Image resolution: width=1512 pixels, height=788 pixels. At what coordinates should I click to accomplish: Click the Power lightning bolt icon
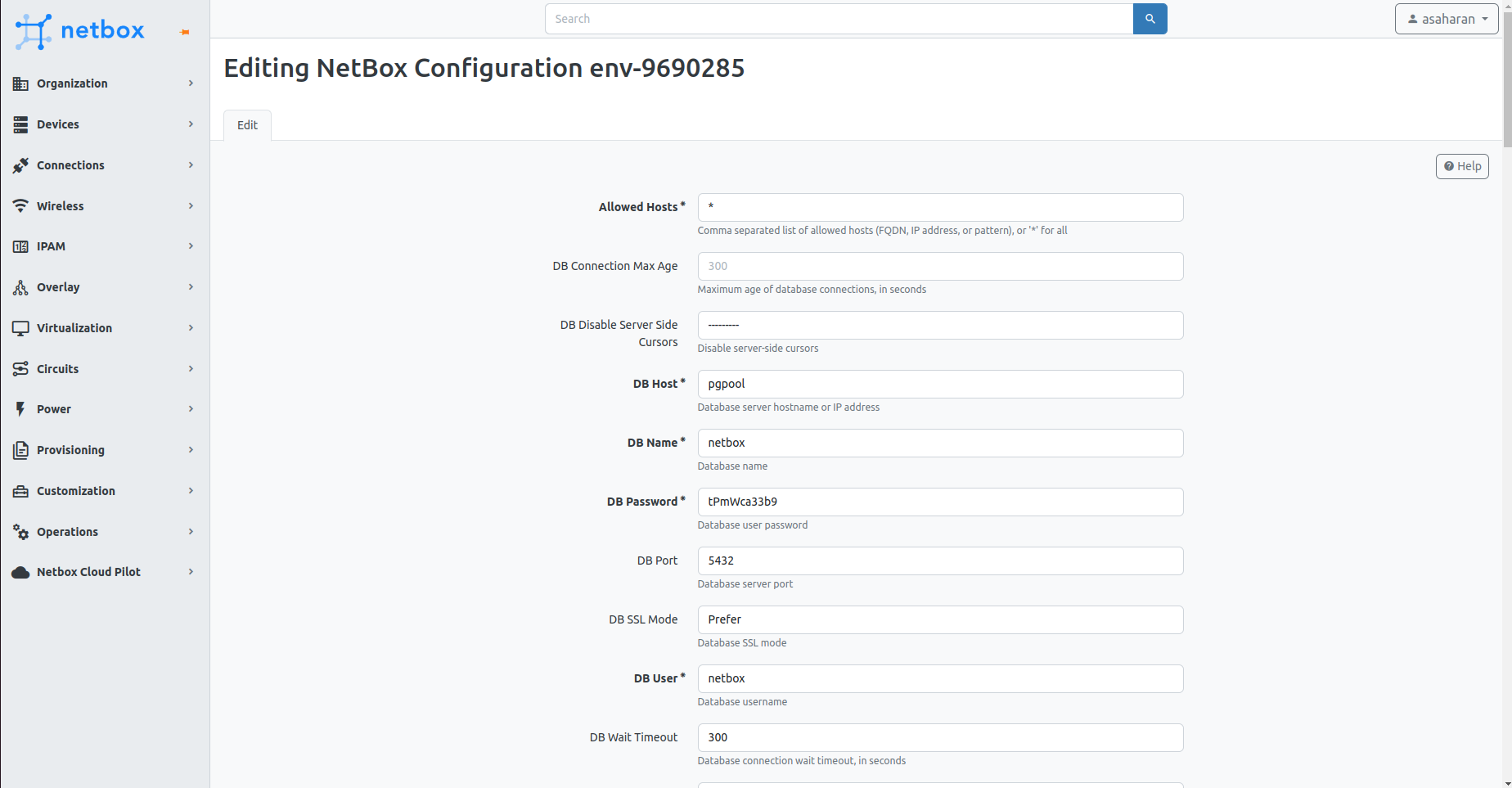point(20,409)
